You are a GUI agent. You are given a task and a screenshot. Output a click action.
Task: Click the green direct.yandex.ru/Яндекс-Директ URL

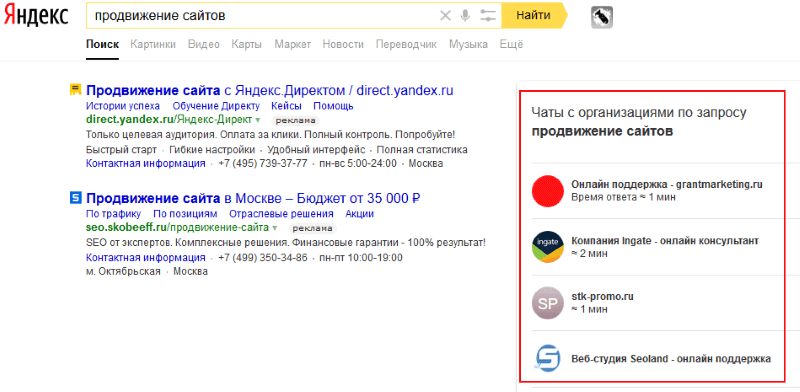tap(169, 120)
